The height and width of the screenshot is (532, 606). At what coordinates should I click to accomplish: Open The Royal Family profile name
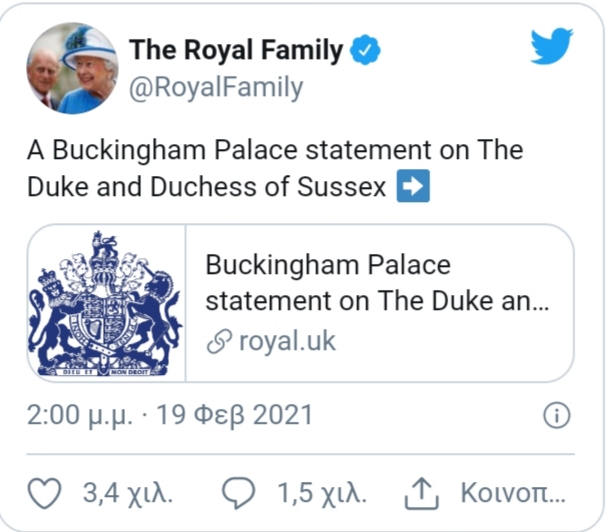(x=236, y=50)
